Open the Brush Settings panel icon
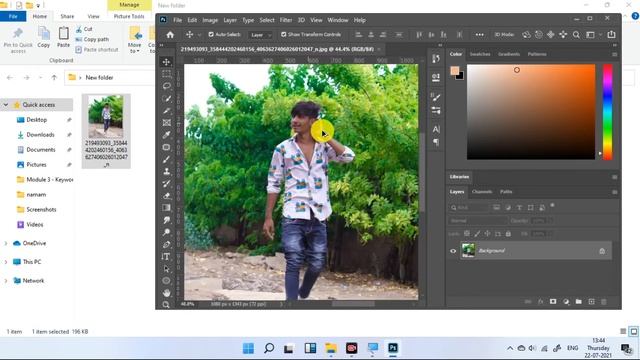 (x=436, y=97)
